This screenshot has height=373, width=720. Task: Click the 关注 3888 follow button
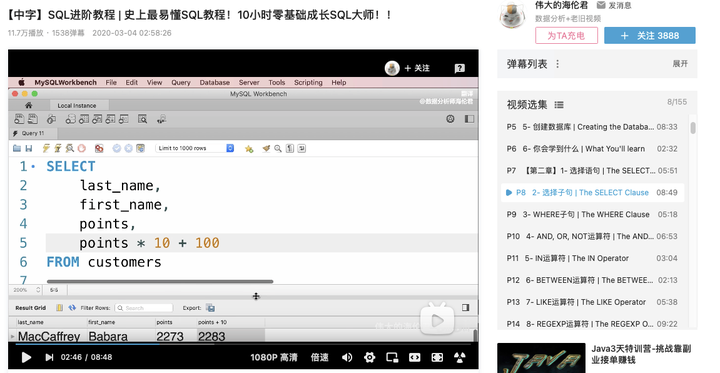(x=649, y=35)
